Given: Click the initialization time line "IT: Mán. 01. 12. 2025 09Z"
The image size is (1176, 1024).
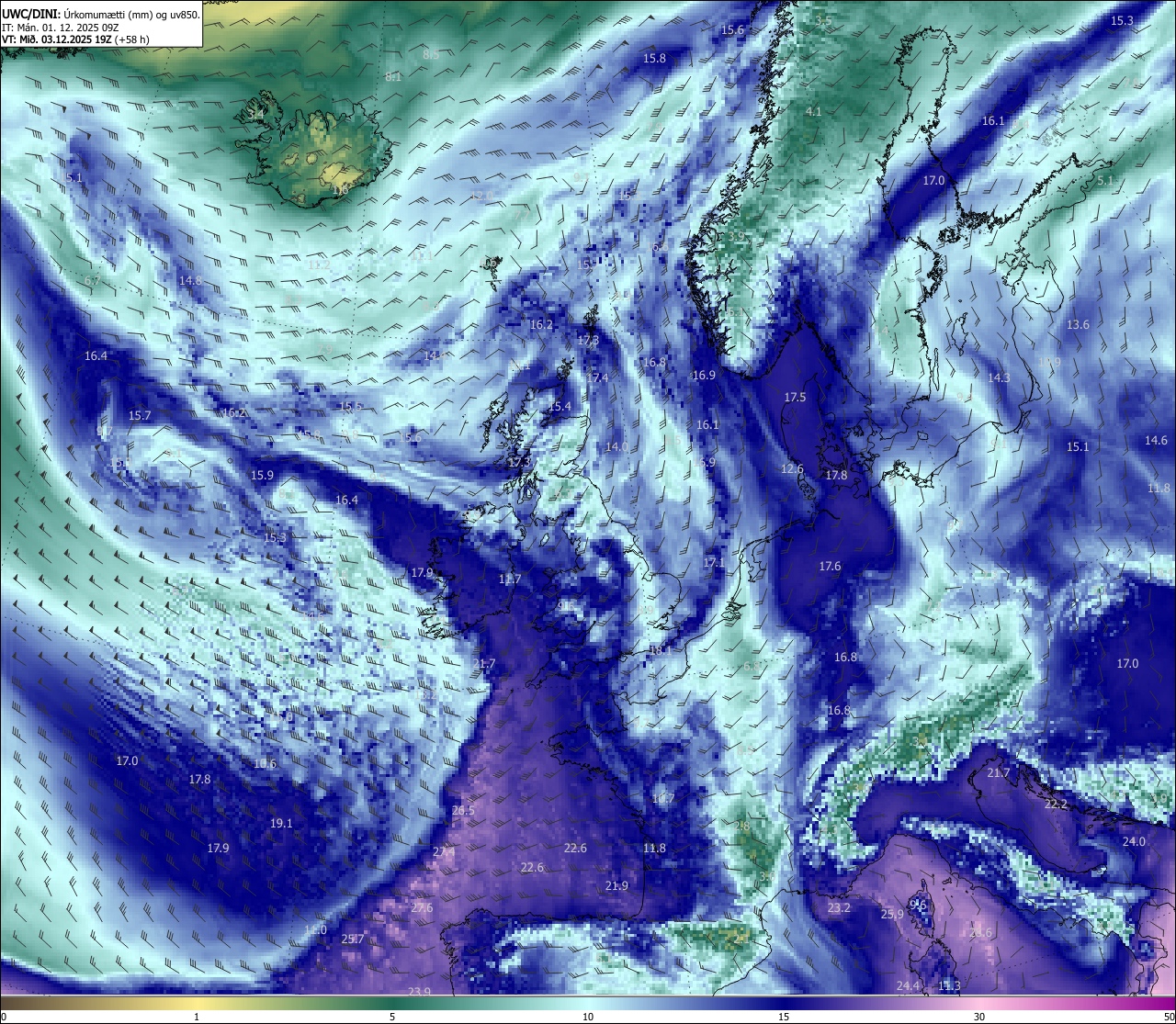Looking at the screenshot, I should [60, 28].
